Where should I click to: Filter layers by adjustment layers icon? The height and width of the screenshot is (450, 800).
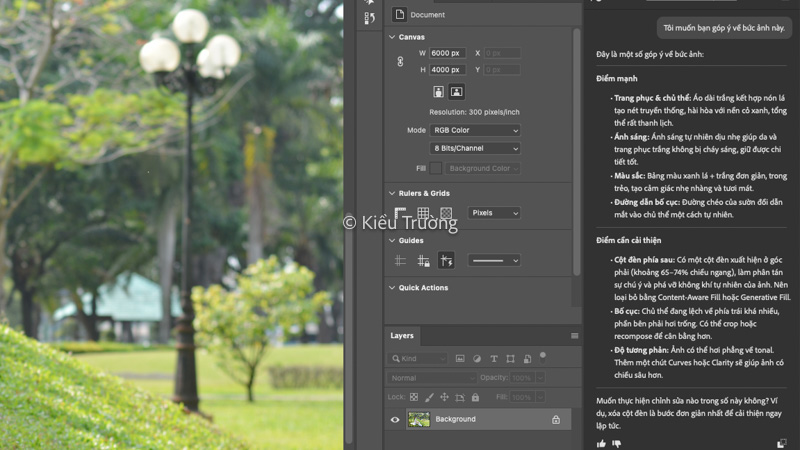pos(477,359)
